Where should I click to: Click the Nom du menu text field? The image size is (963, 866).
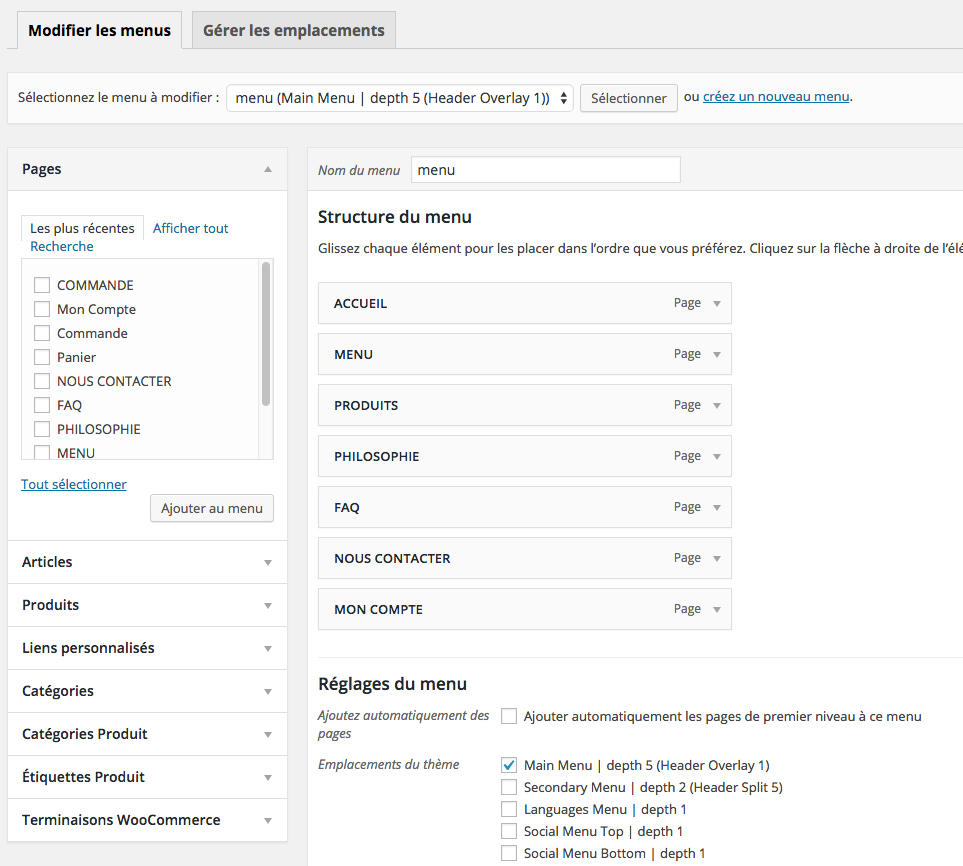pyautogui.click(x=545, y=170)
